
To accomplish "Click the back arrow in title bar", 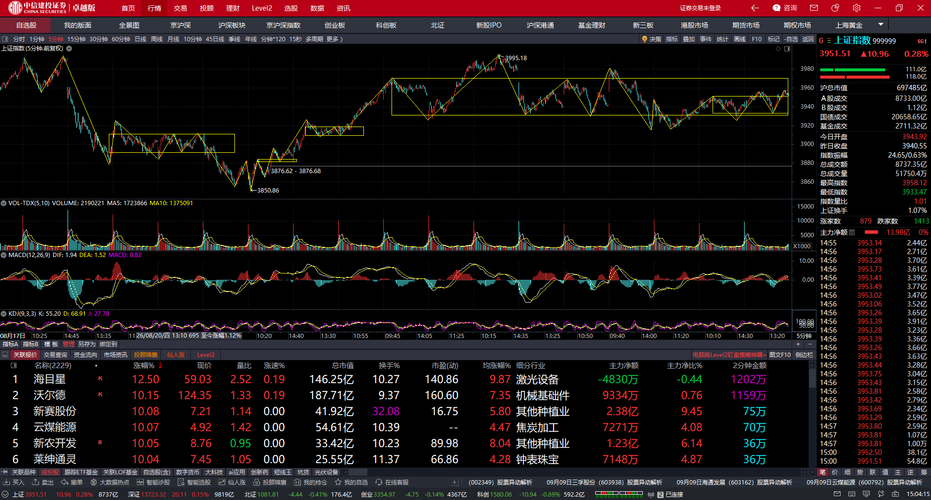I will pos(755,8).
